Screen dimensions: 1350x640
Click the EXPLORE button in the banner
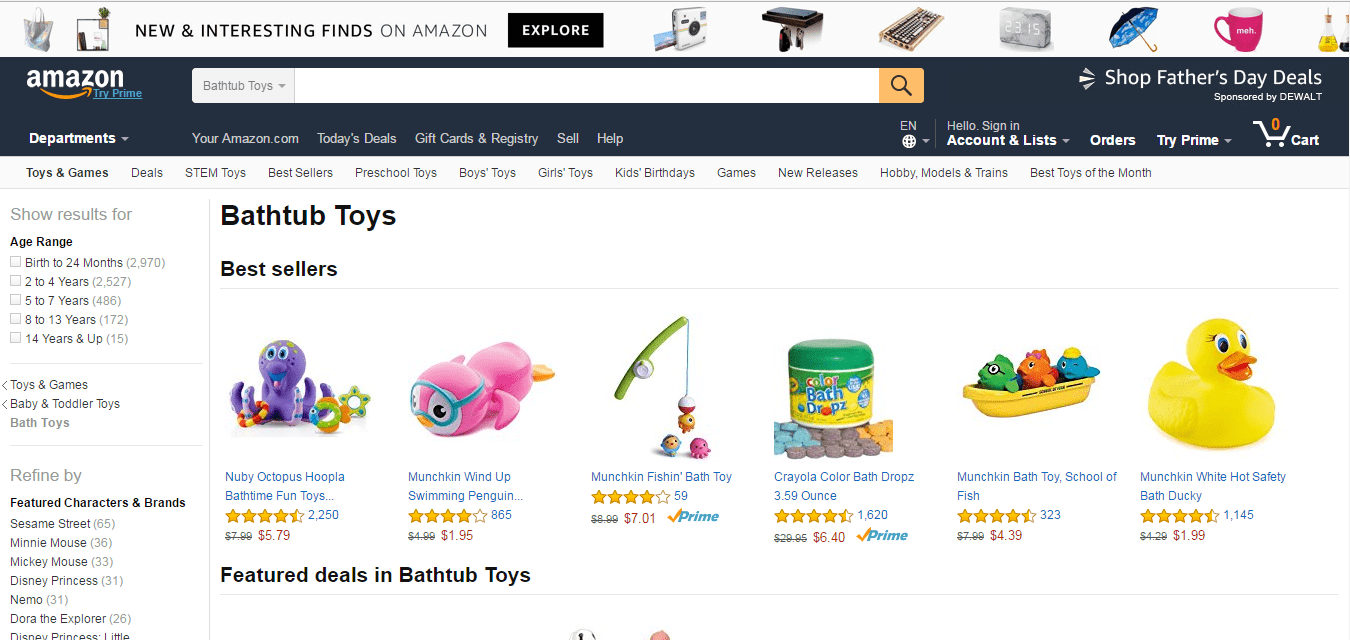(555, 30)
